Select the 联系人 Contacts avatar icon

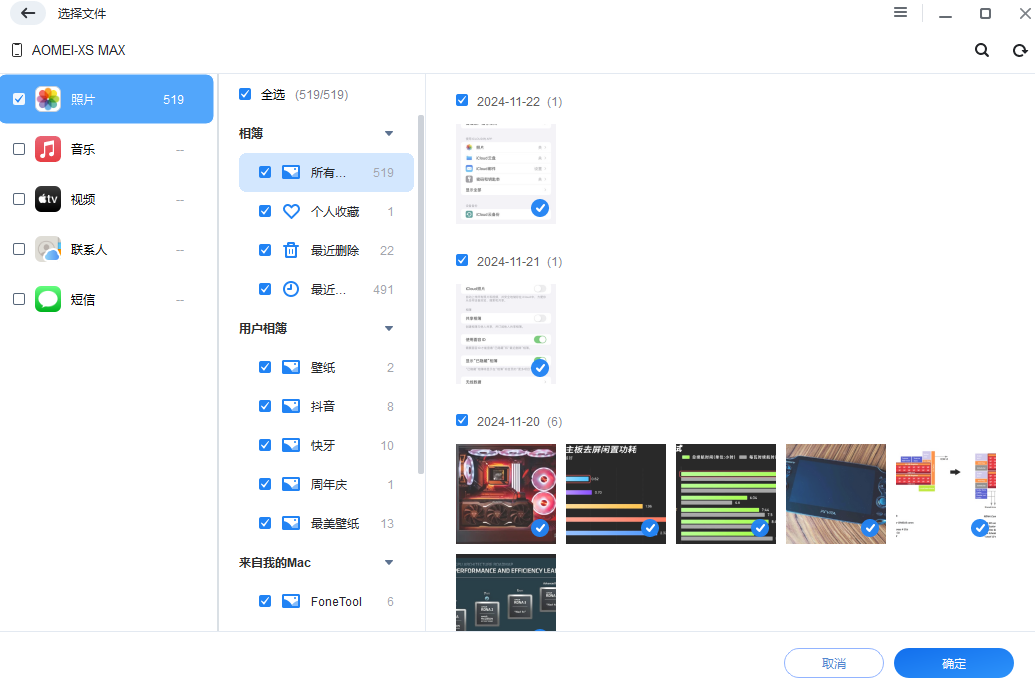[x=46, y=249]
